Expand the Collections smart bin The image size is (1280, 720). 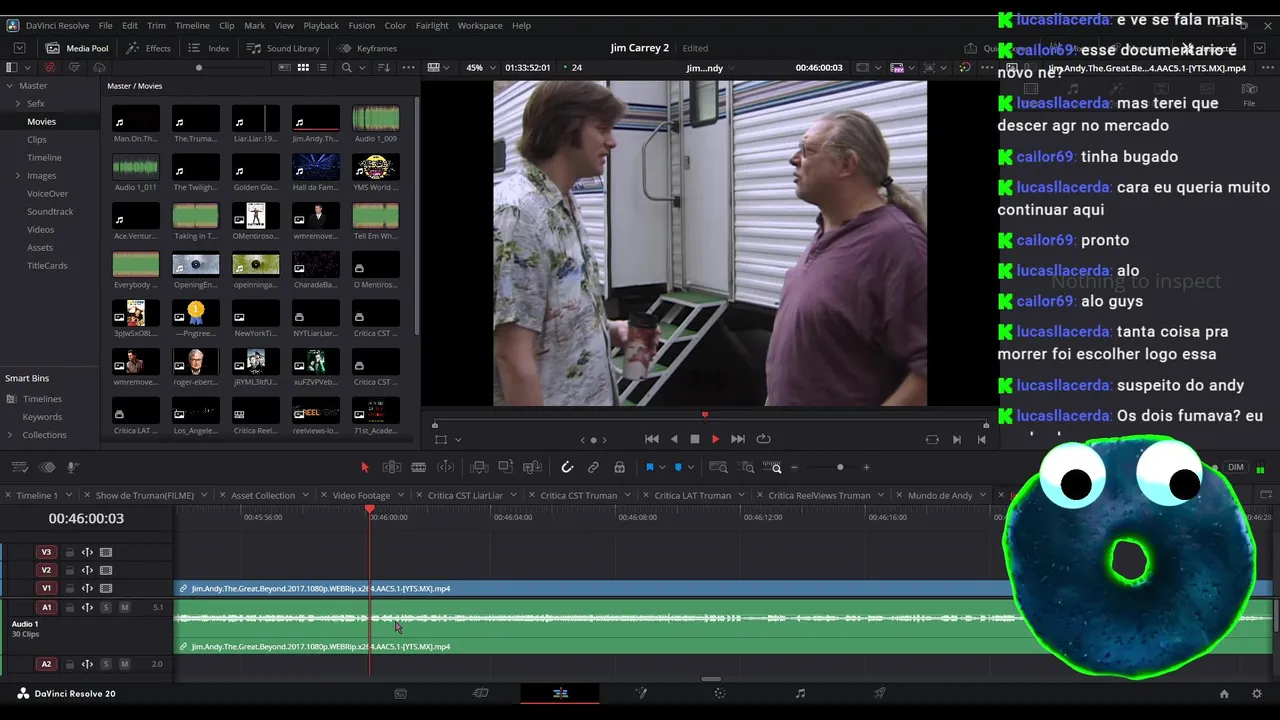click(x=9, y=435)
